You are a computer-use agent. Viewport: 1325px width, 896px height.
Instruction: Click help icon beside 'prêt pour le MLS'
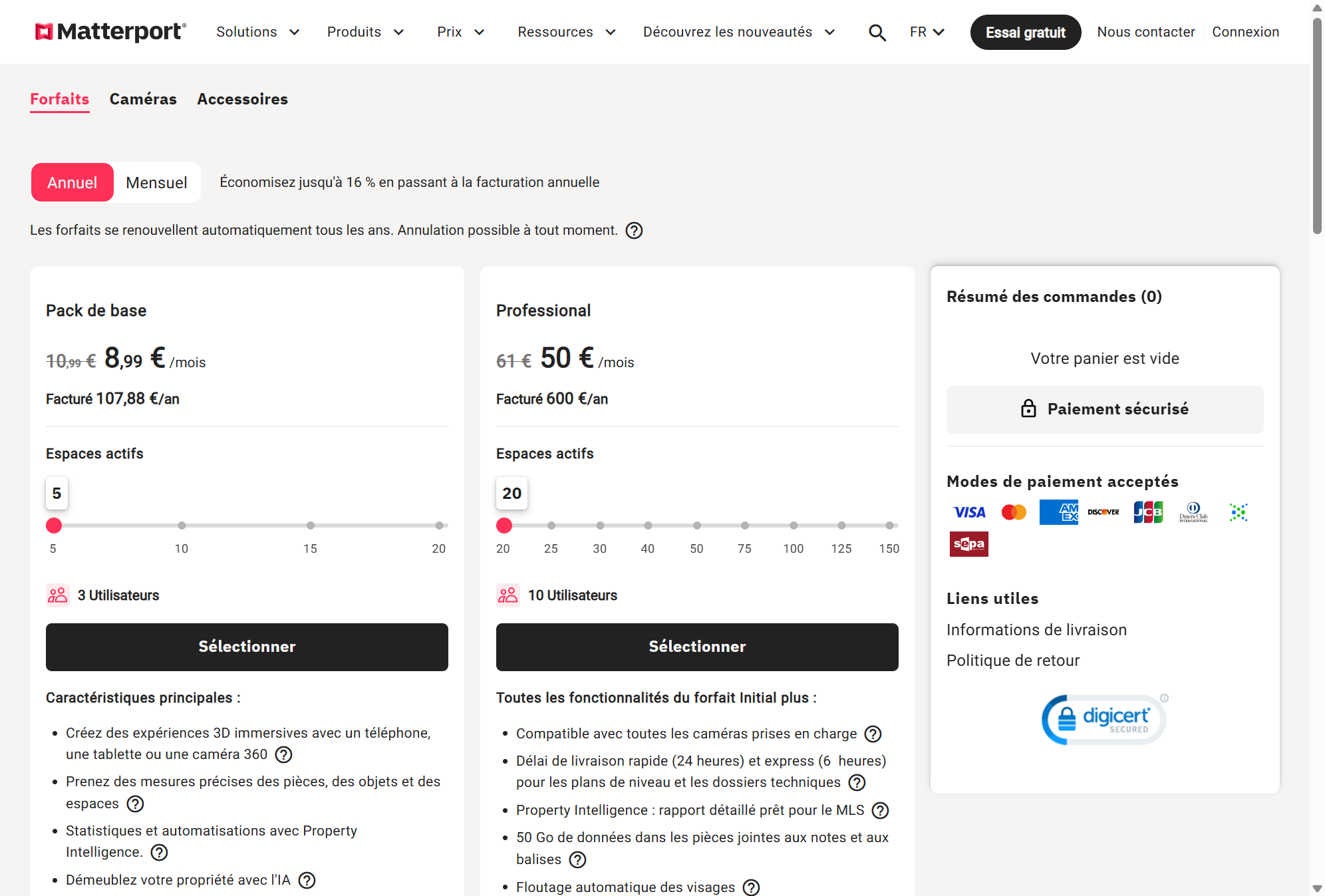click(880, 810)
